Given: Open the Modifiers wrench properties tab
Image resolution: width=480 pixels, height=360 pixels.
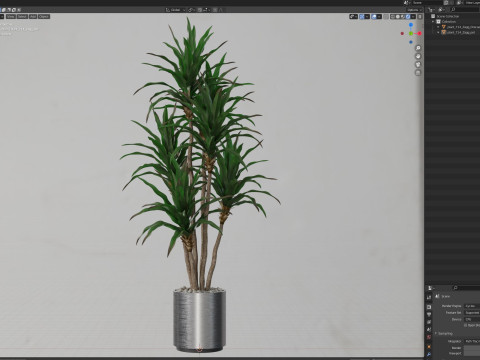Looking at the screenshot, I should pos(429,354).
